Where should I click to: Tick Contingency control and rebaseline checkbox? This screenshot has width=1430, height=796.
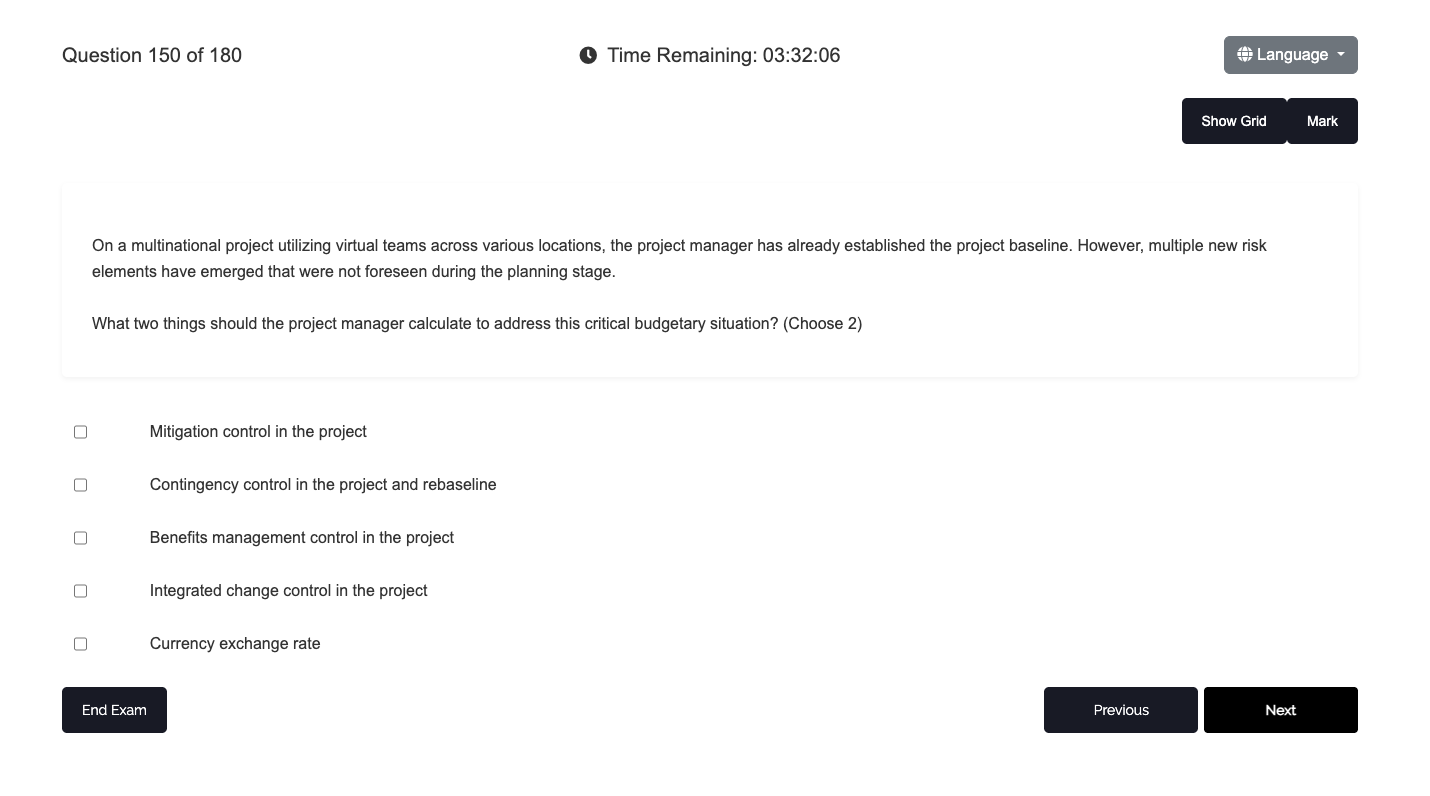tap(81, 485)
